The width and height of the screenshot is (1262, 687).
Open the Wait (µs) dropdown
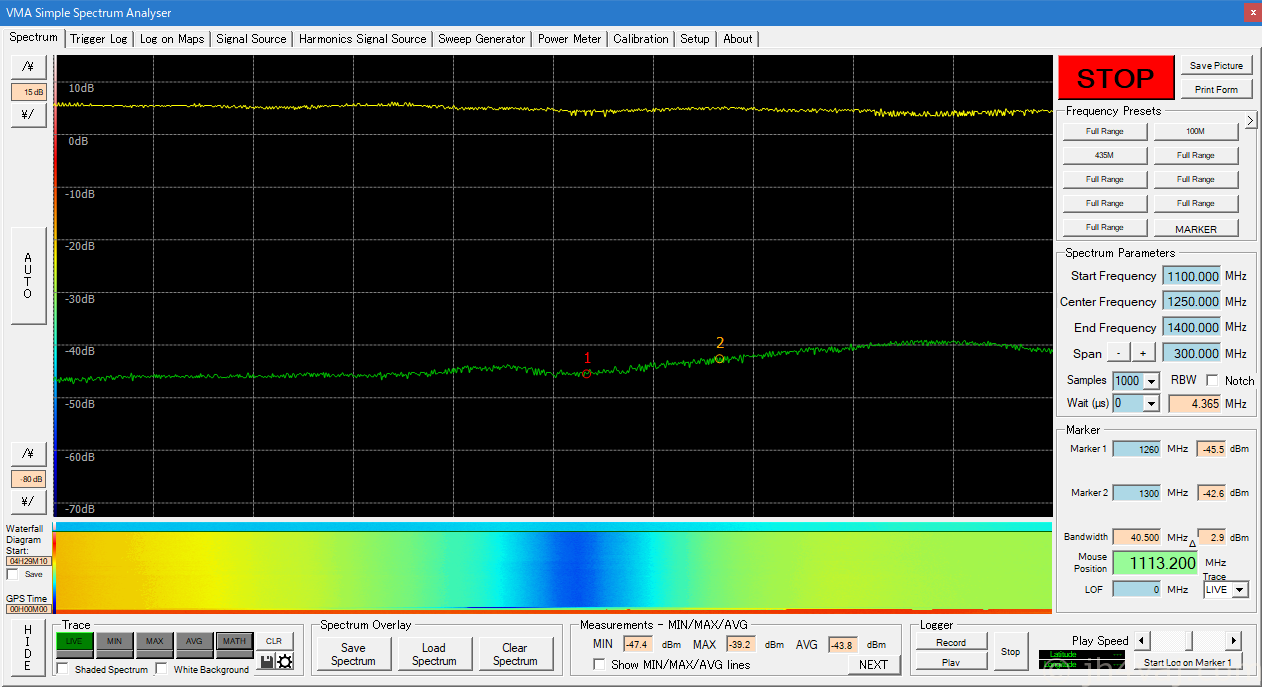click(x=1151, y=403)
